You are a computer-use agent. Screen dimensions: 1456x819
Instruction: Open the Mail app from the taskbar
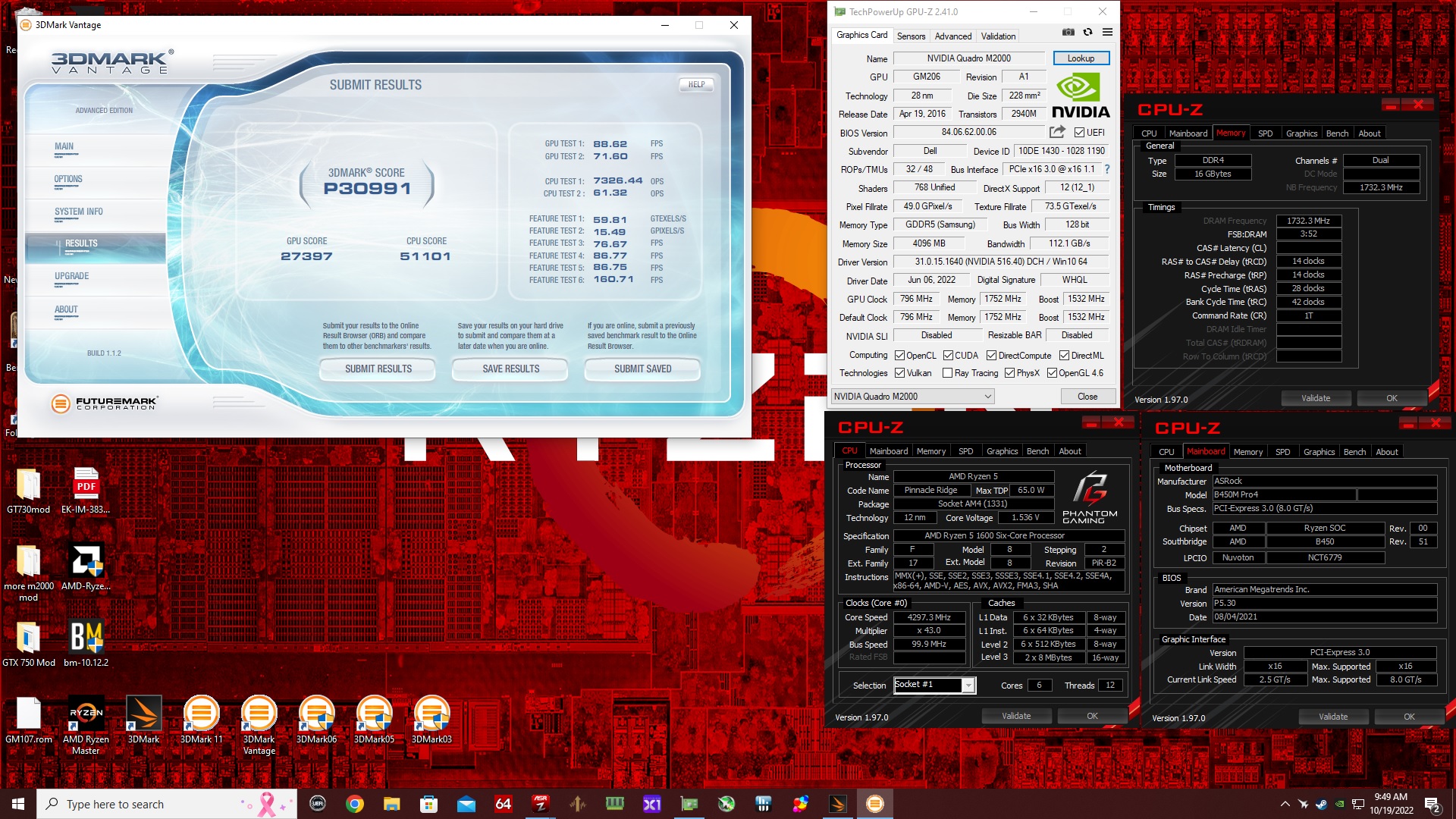(466, 804)
